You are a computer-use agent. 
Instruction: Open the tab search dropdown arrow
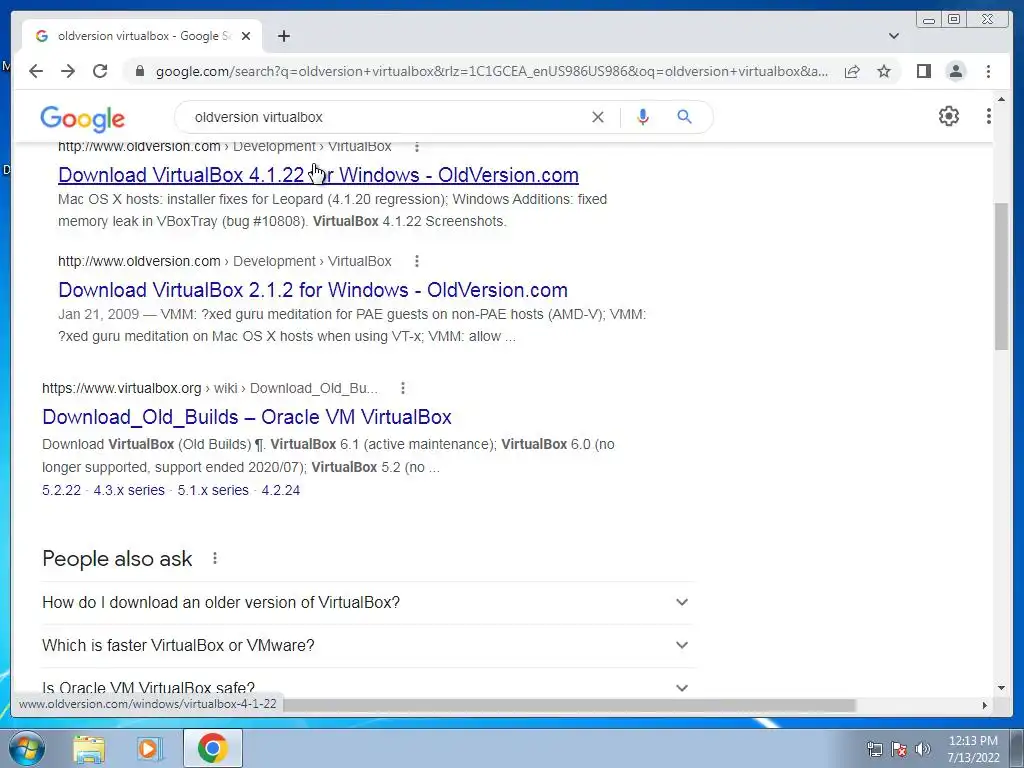pos(893,36)
